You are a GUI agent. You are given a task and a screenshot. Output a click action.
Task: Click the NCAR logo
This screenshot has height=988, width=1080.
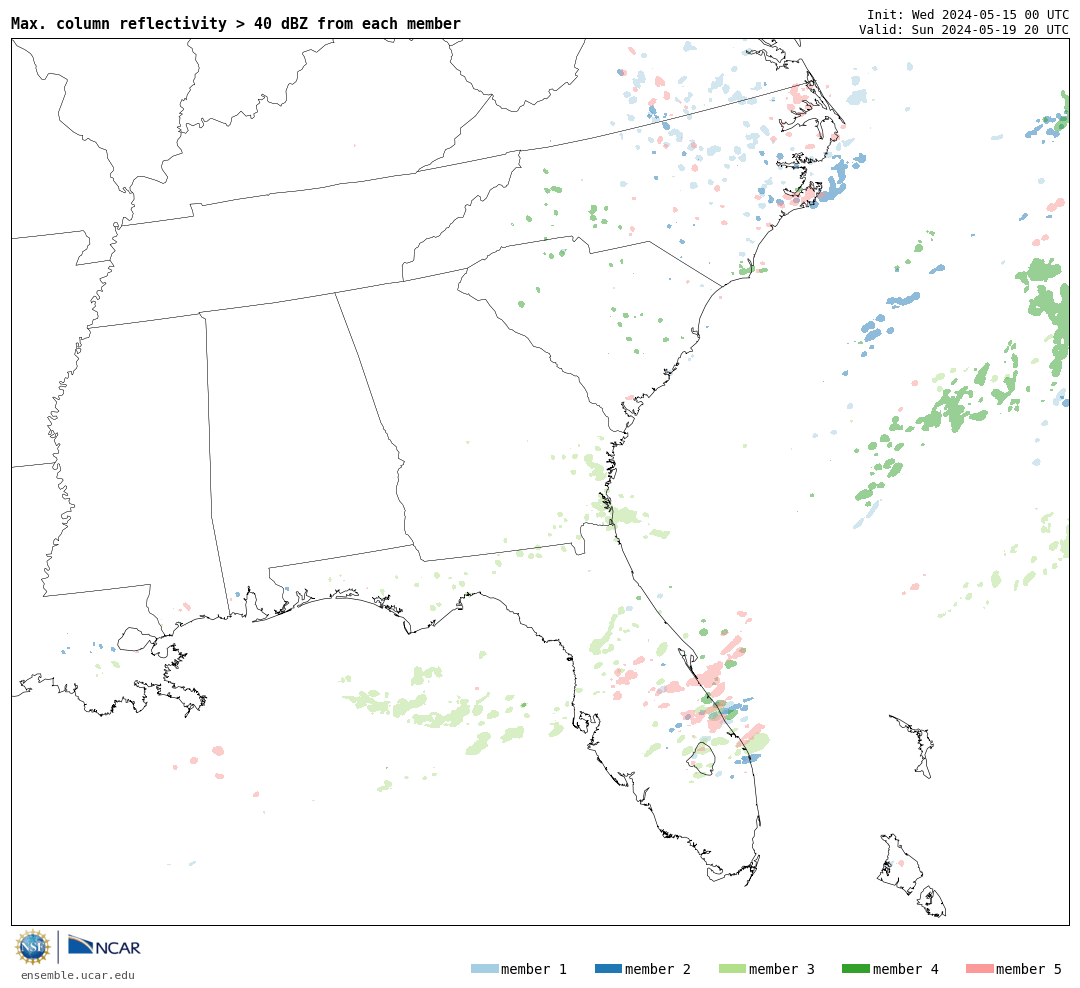point(104,945)
